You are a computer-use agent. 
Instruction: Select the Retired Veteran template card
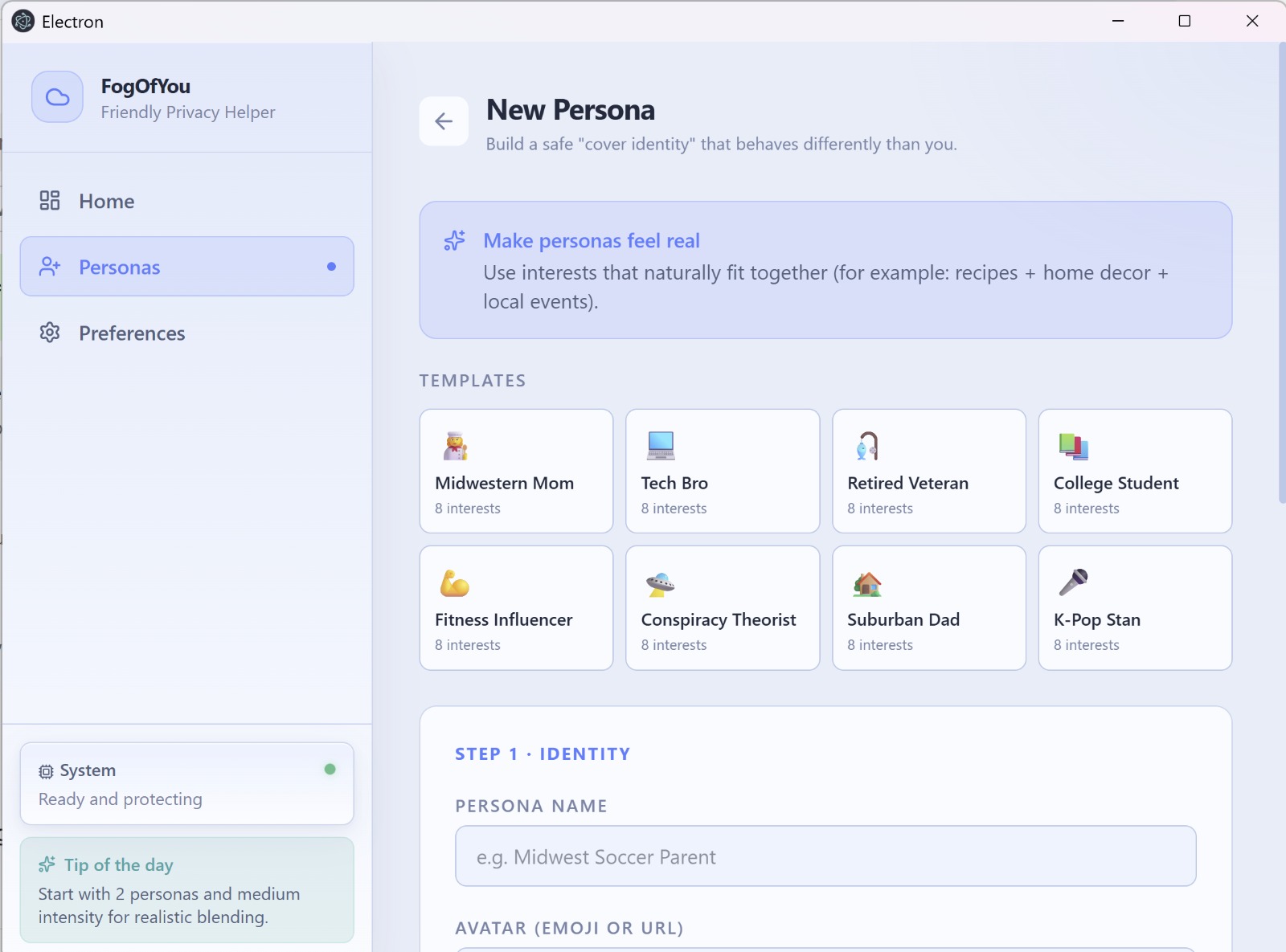click(929, 472)
